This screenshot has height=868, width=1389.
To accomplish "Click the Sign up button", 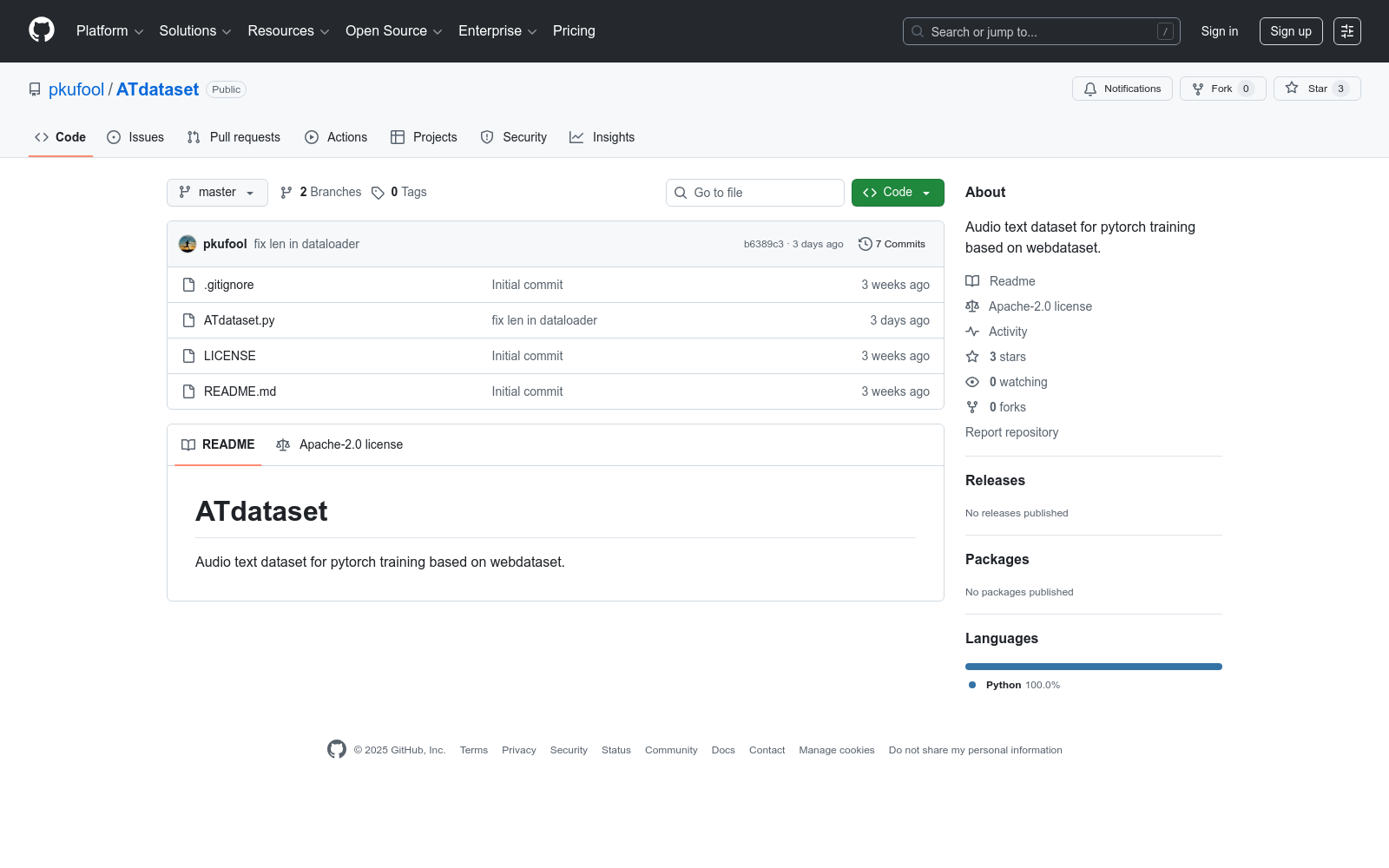I will tap(1291, 31).
